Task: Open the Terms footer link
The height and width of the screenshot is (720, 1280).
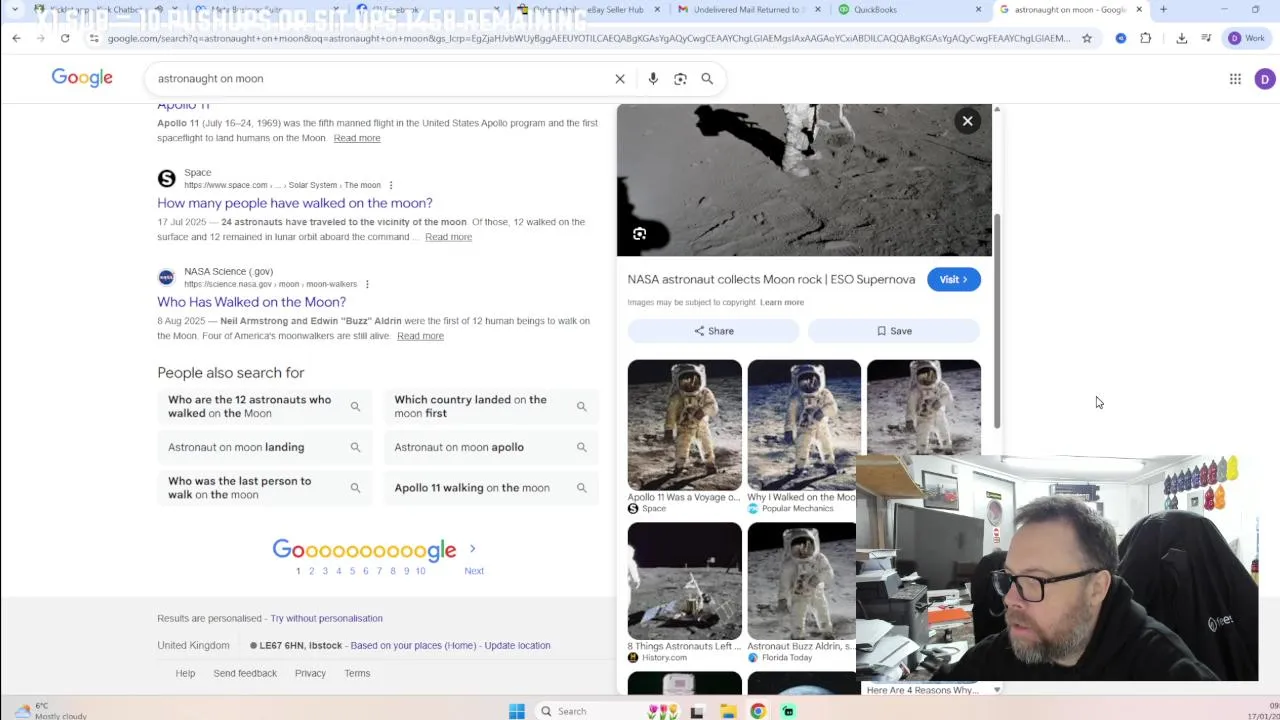Action: click(357, 673)
